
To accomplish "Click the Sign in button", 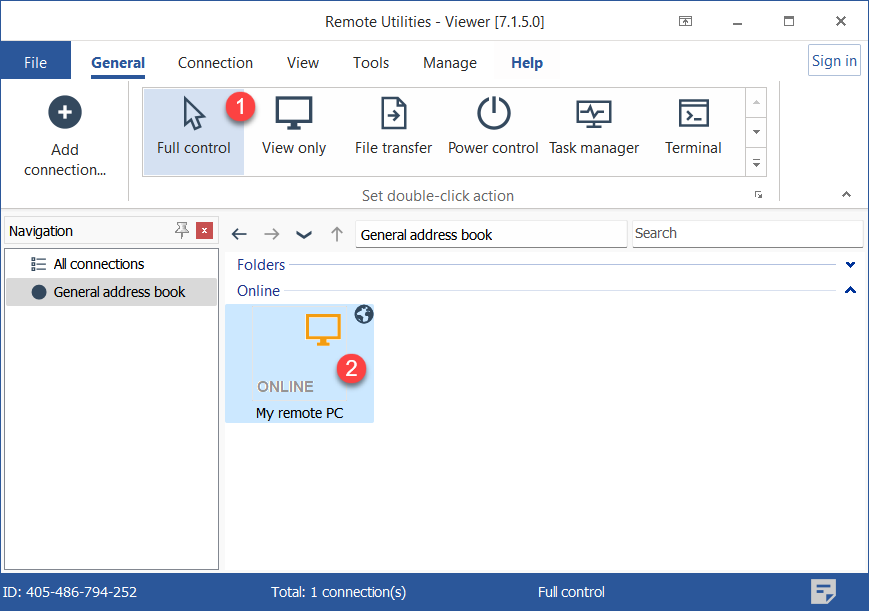I will point(833,61).
